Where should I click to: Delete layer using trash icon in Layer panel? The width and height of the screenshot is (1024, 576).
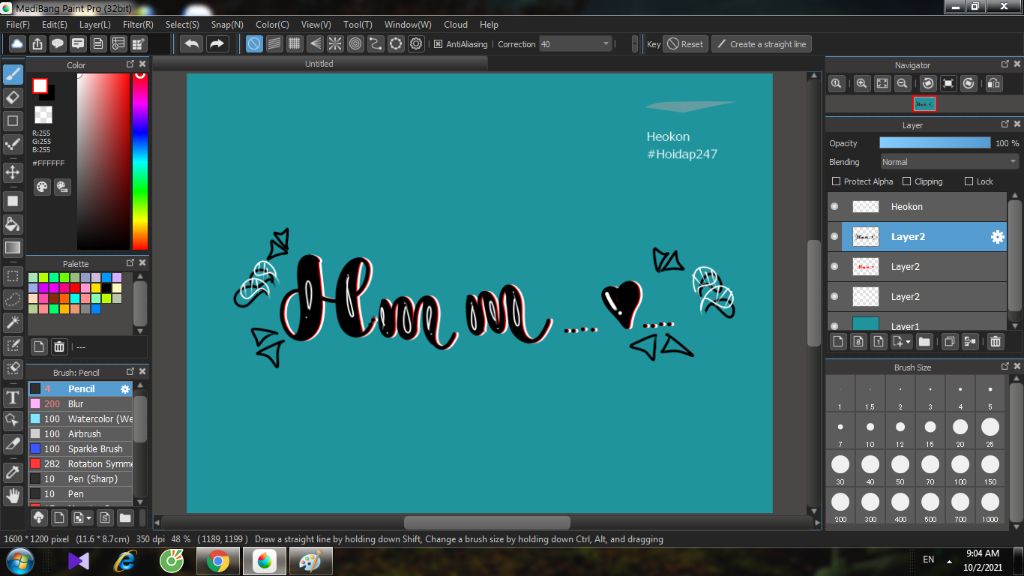pos(995,342)
